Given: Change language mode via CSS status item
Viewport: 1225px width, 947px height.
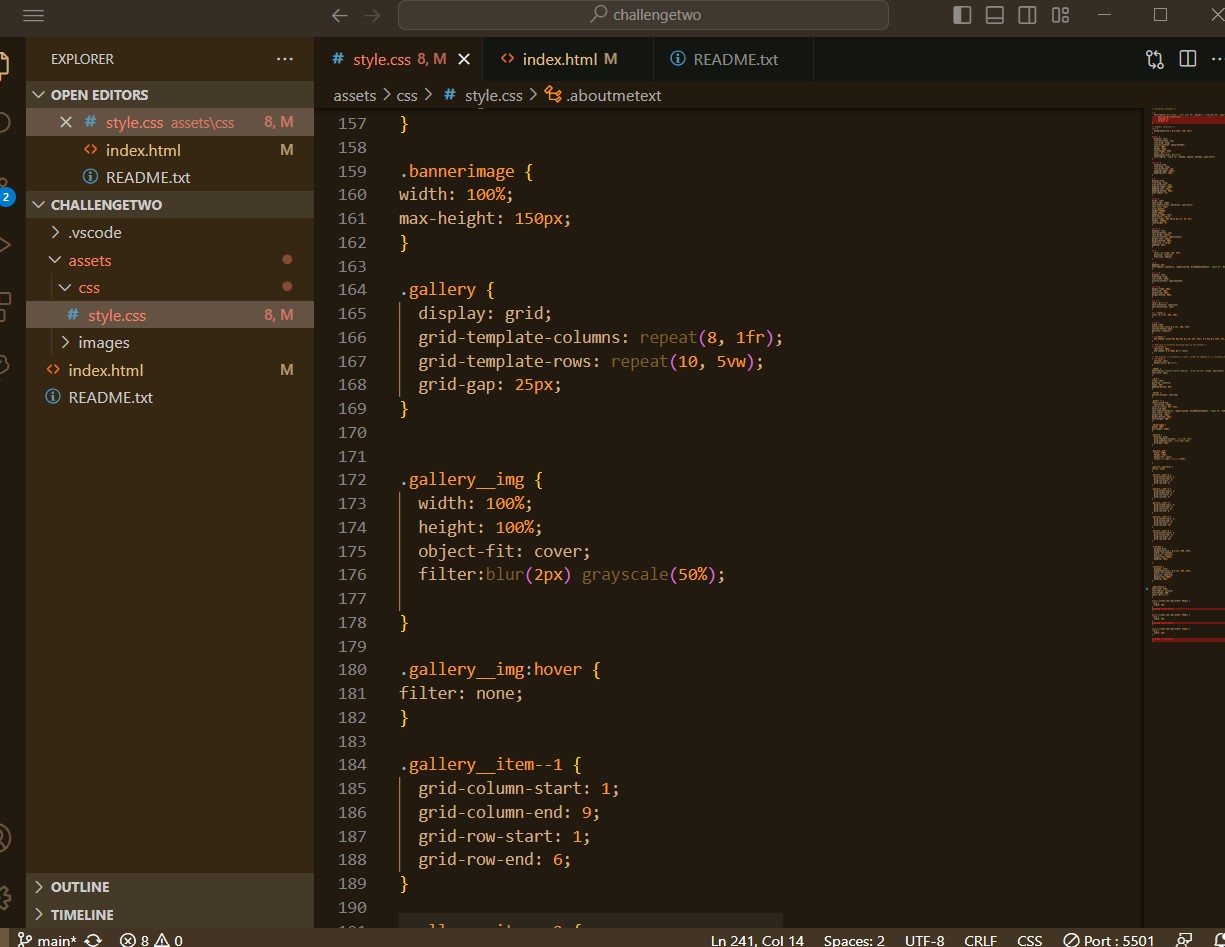Looking at the screenshot, I should point(1029,940).
